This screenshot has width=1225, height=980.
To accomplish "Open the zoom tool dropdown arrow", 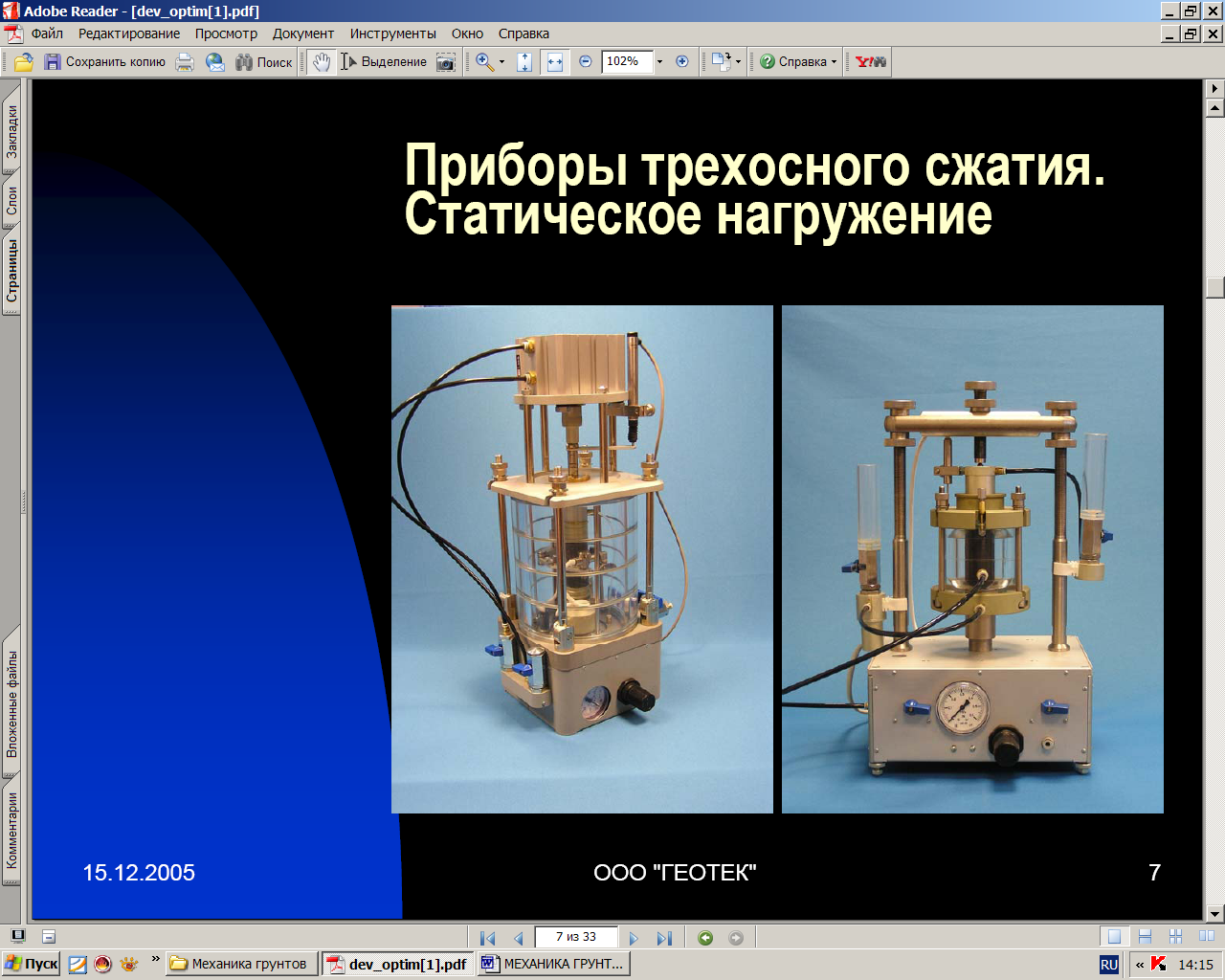I will tap(501, 62).
